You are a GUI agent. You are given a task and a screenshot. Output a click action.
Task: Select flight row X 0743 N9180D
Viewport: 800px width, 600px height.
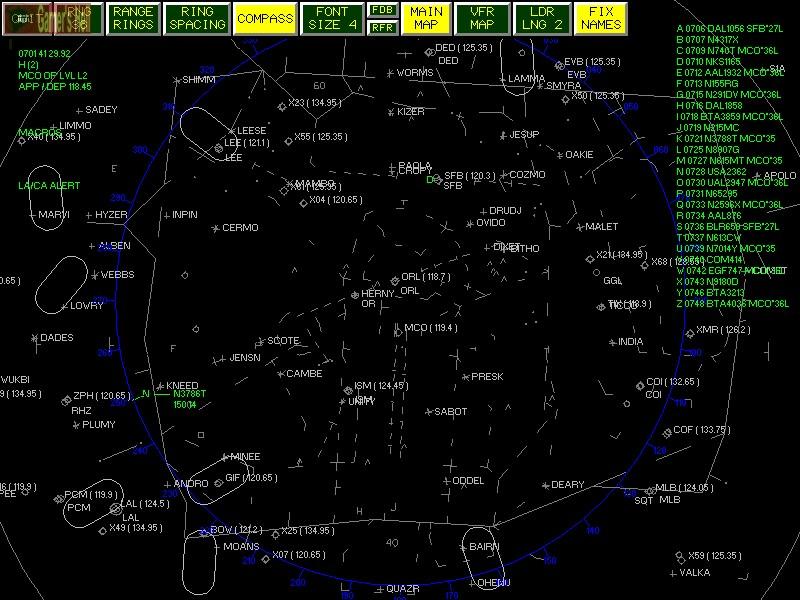[707, 282]
